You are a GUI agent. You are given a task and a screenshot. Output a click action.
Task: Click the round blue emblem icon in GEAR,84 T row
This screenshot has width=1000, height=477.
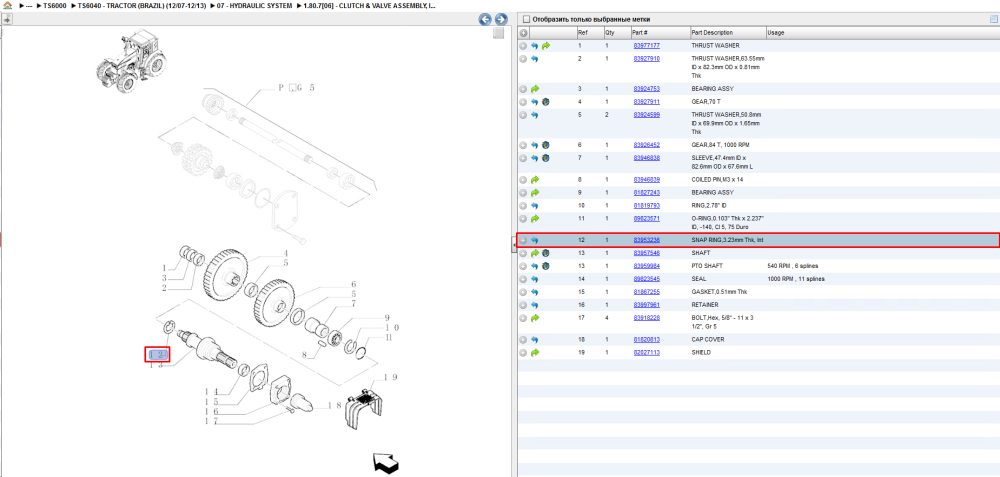[x=546, y=145]
